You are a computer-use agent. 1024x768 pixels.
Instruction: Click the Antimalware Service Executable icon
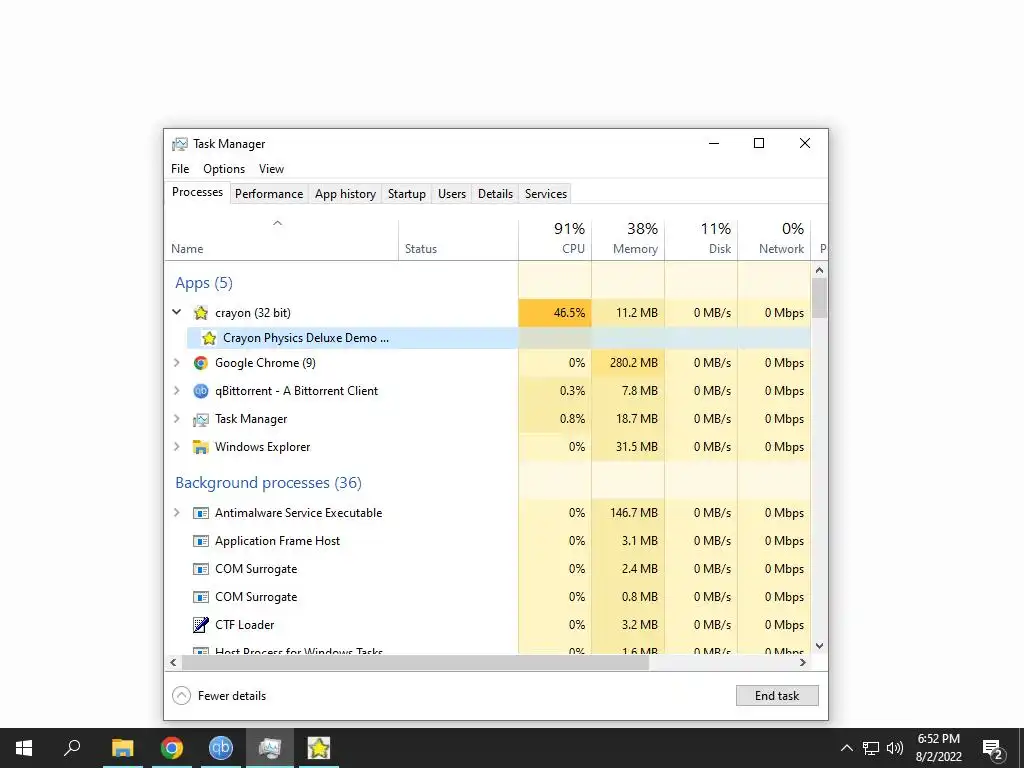(x=200, y=513)
